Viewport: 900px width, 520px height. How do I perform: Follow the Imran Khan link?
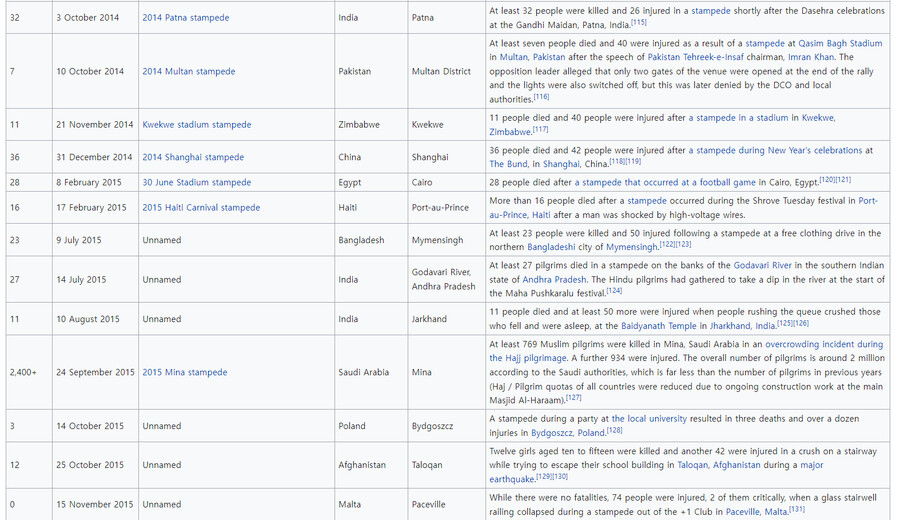click(x=810, y=58)
